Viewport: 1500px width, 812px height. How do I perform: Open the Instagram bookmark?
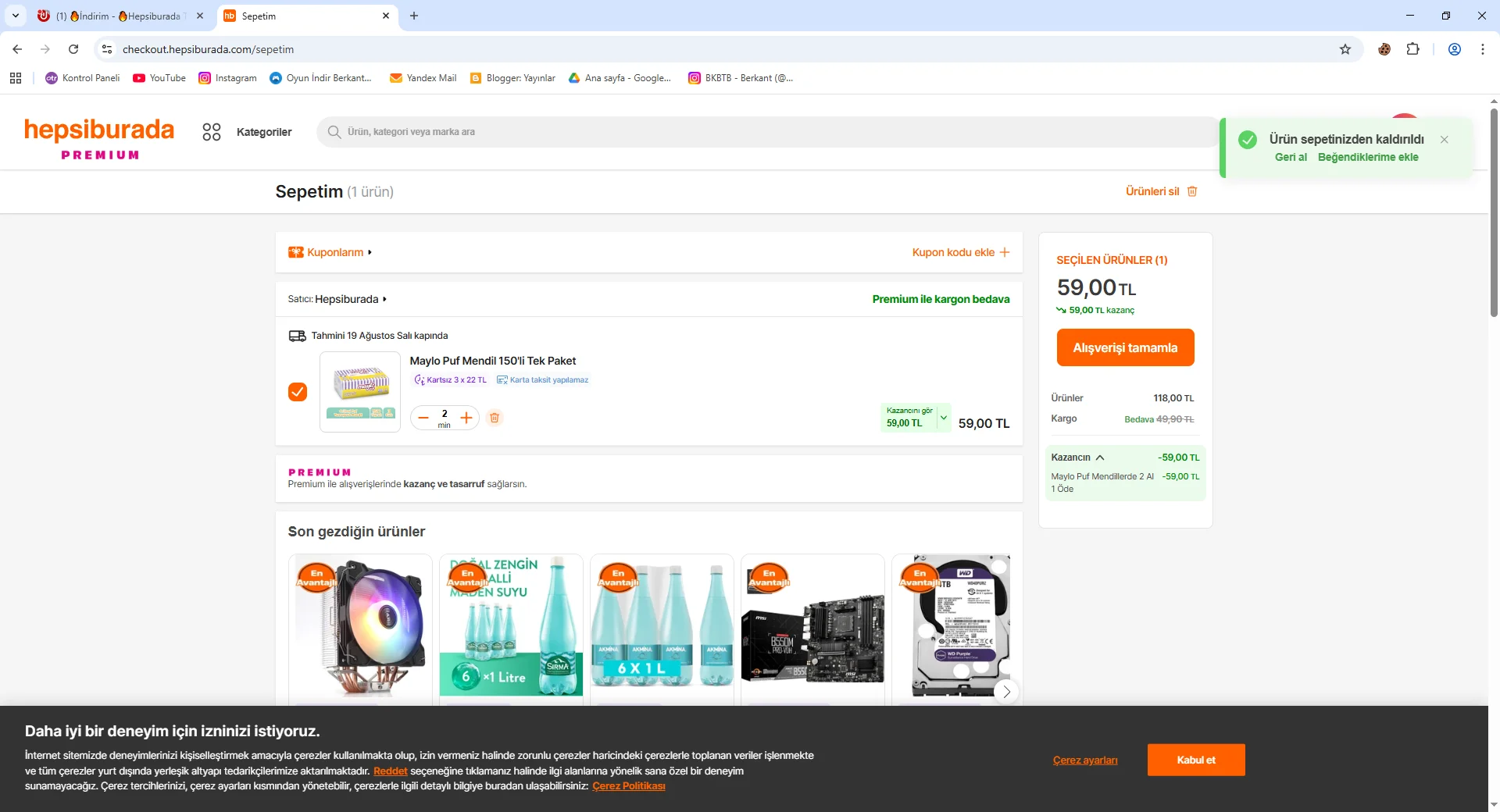[227, 78]
